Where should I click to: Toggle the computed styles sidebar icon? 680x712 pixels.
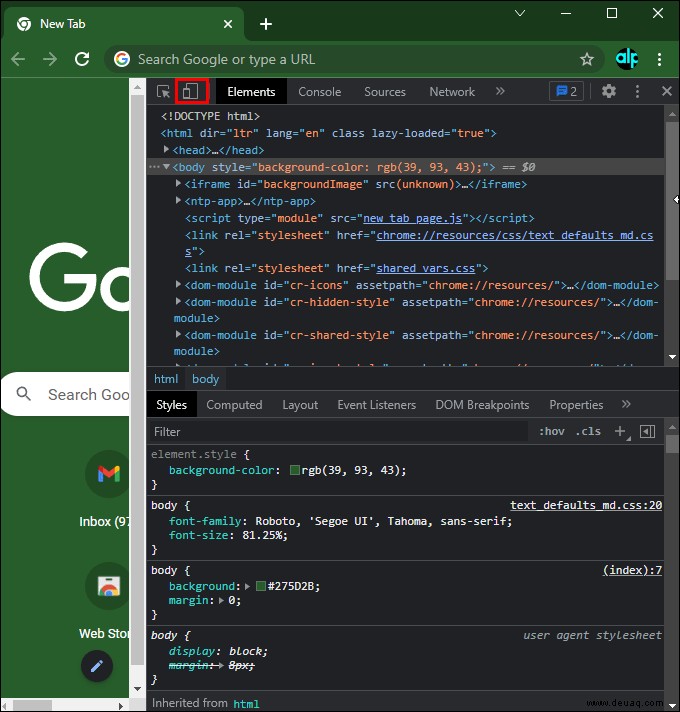click(647, 431)
